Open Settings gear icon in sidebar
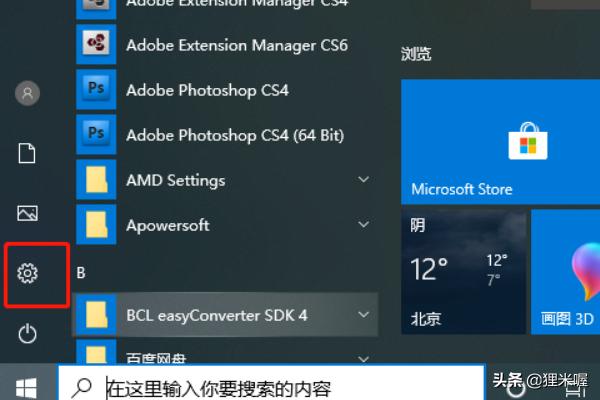This screenshot has height=400, width=600. pos(28,273)
